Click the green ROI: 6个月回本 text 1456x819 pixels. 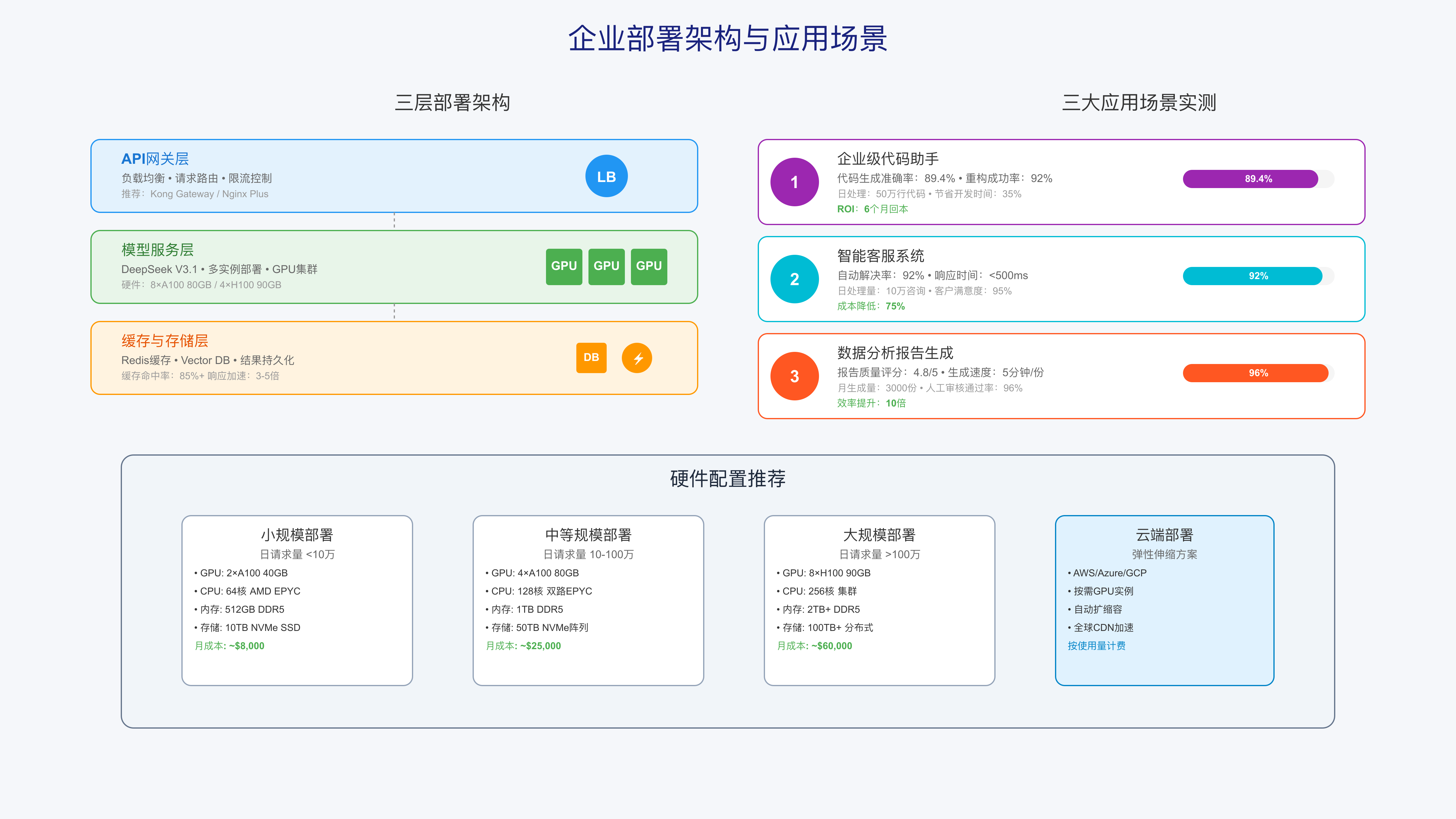point(873,209)
